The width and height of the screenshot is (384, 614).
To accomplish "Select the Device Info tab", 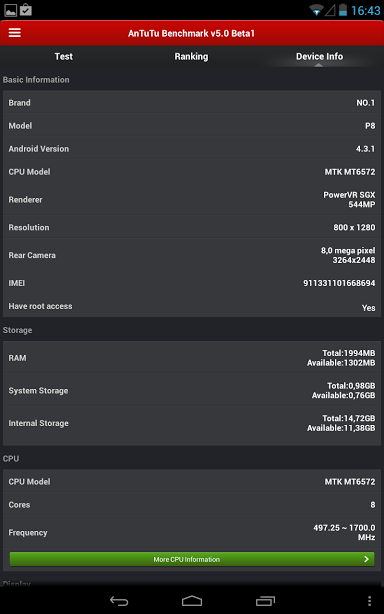I will click(x=319, y=56).
